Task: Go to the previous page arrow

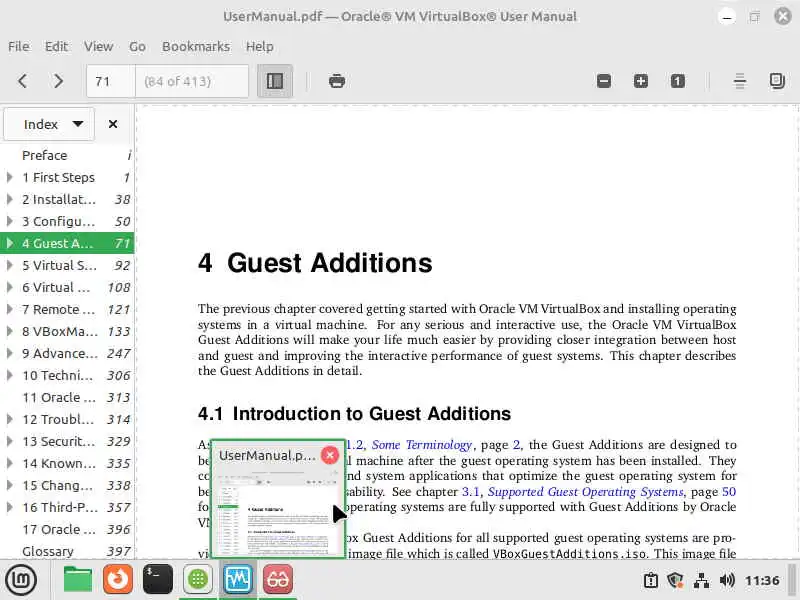Action: click(22, 81)
